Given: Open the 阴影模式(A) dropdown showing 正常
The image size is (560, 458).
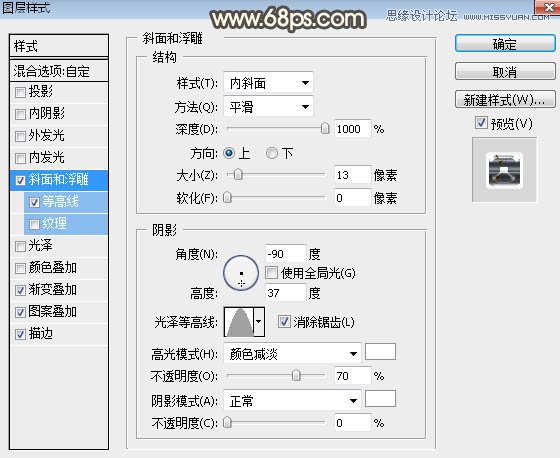Looking at the screenshot, I should (x=292, y=401).
